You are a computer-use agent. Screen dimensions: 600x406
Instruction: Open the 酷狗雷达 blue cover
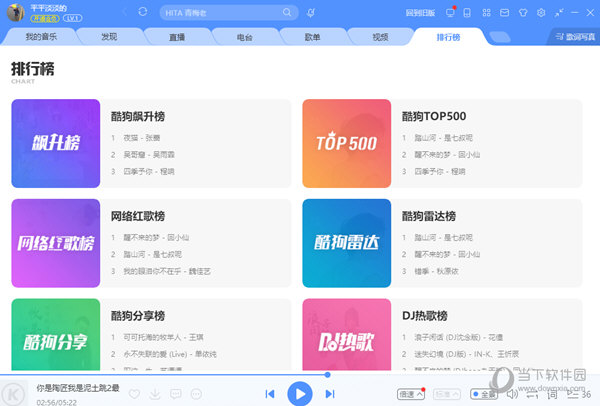(x=347, y=243)
